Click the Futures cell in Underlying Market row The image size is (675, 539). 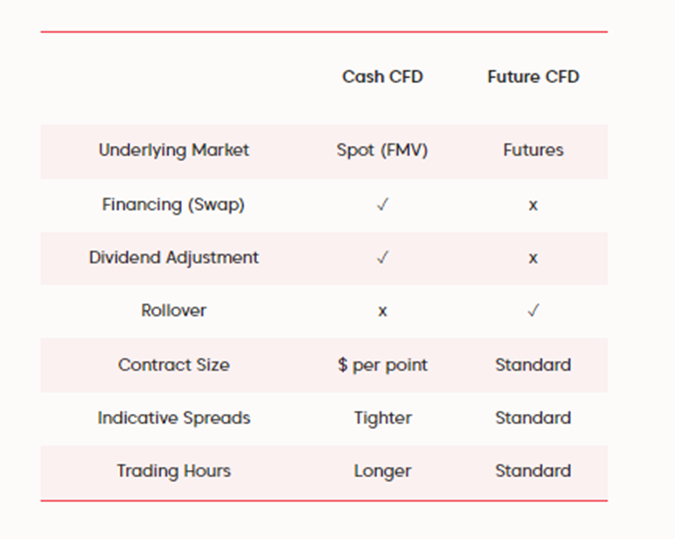[533, 150]
